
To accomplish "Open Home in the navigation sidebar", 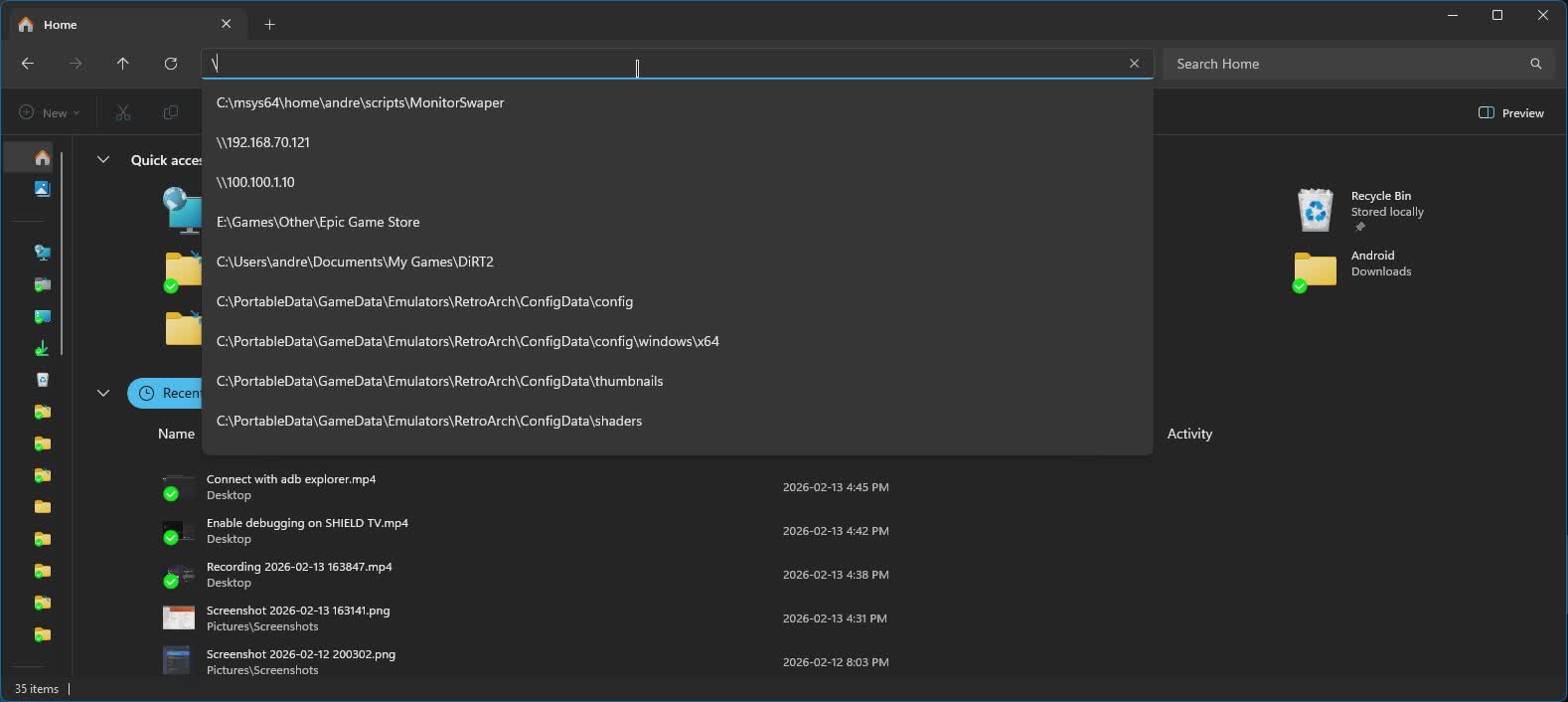I will click(x=42, y=158).
